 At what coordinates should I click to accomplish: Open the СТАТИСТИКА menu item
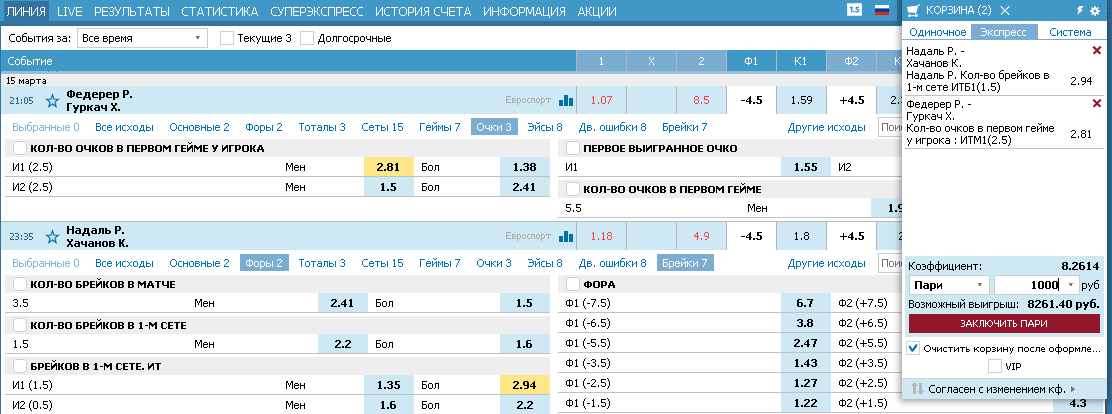pyautogui.click(x=220, y=11)
